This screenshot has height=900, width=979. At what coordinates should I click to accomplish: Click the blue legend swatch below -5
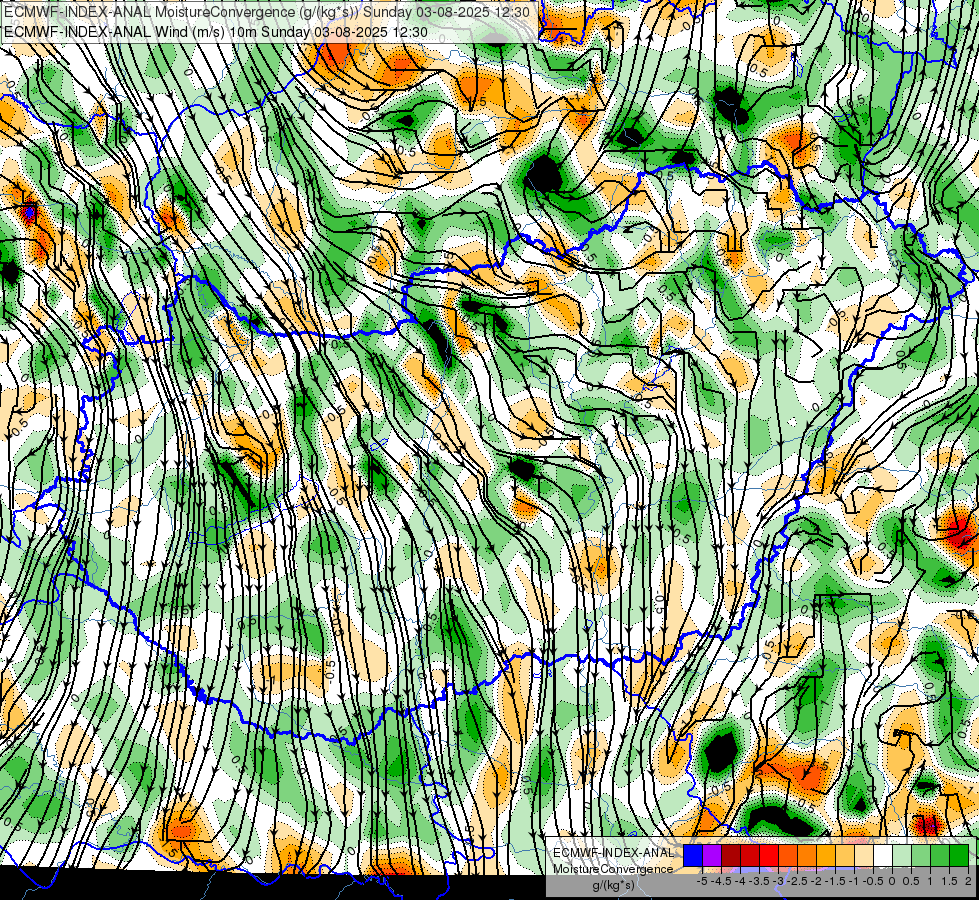click(x=693, y=856)
